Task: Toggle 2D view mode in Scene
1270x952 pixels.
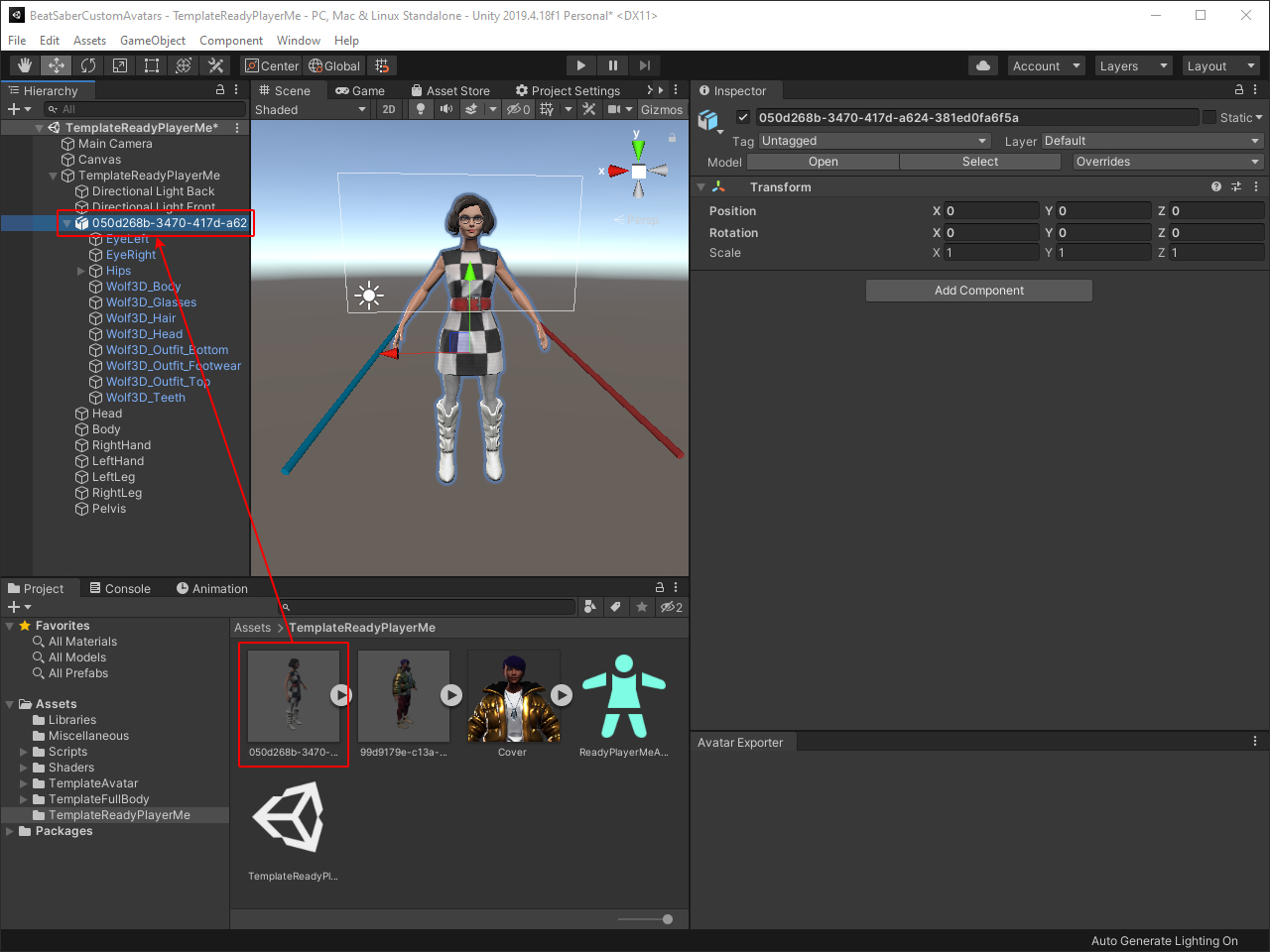Action: pos(389,109)
